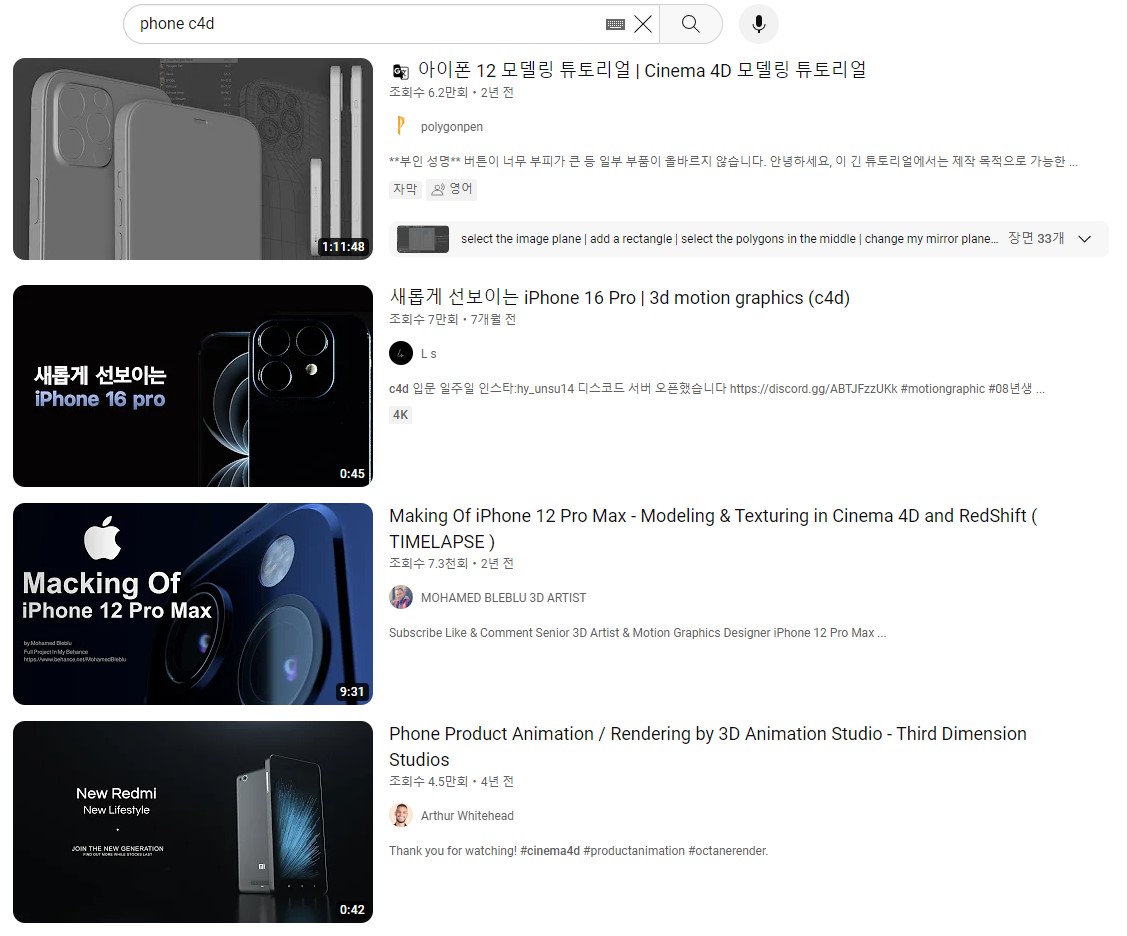Open the polygonpen channel avatar

click(x=401, y=127)
